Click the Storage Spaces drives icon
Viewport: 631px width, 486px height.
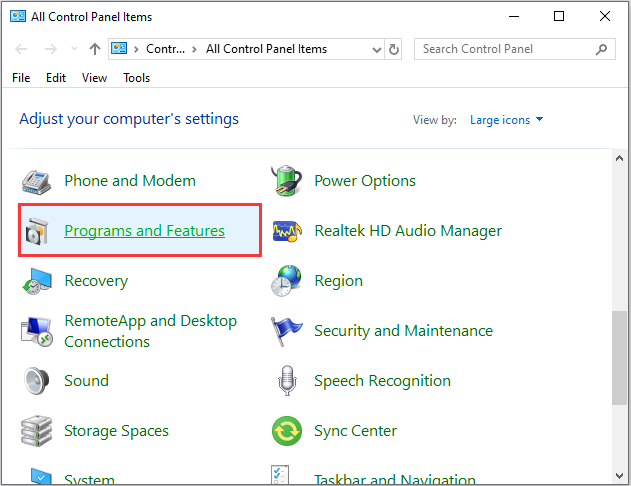[36, 431]
